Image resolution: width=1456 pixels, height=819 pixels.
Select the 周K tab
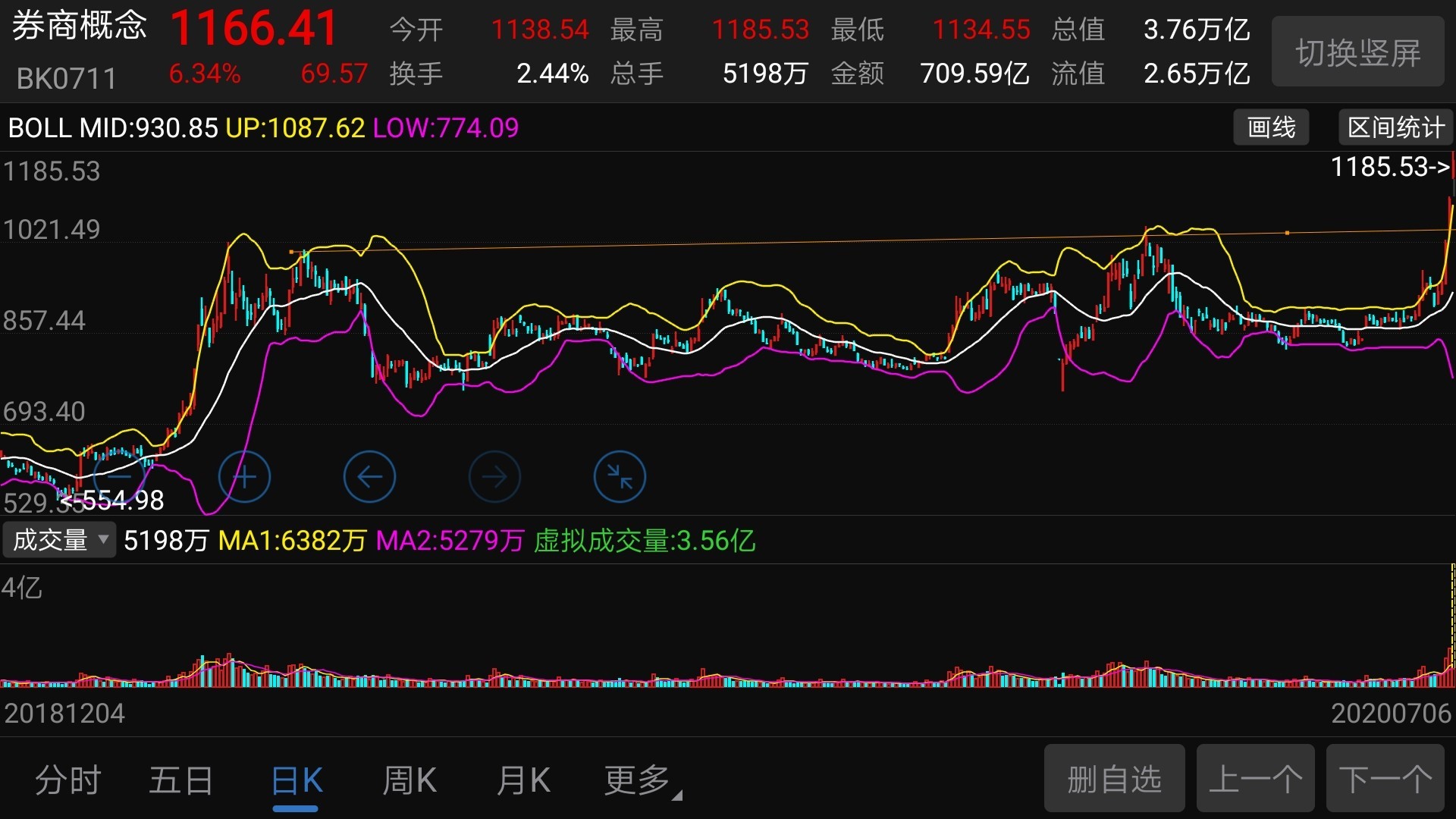coord(409,780)
